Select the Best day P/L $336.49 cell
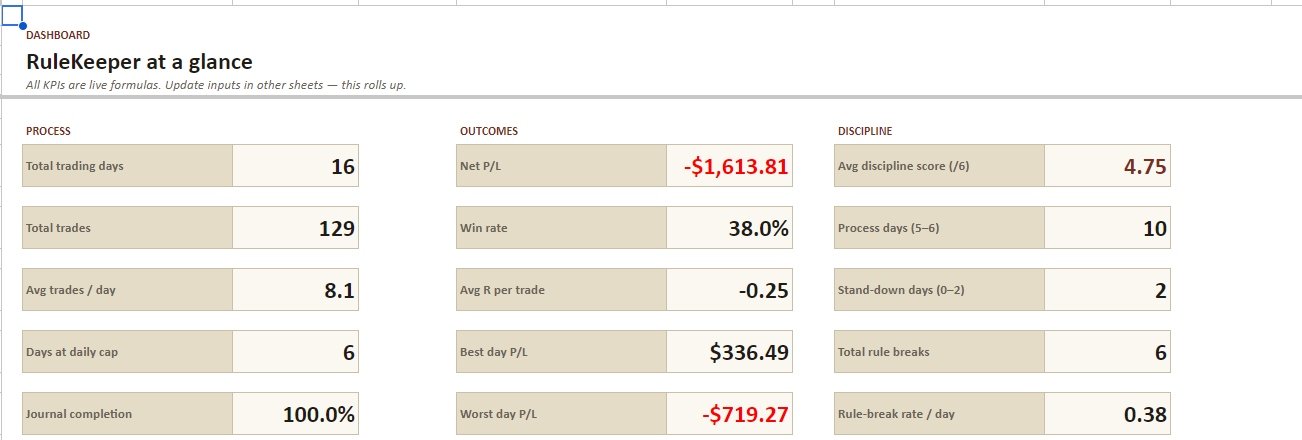The image size is (1302, 440). (x=729, y=352)
